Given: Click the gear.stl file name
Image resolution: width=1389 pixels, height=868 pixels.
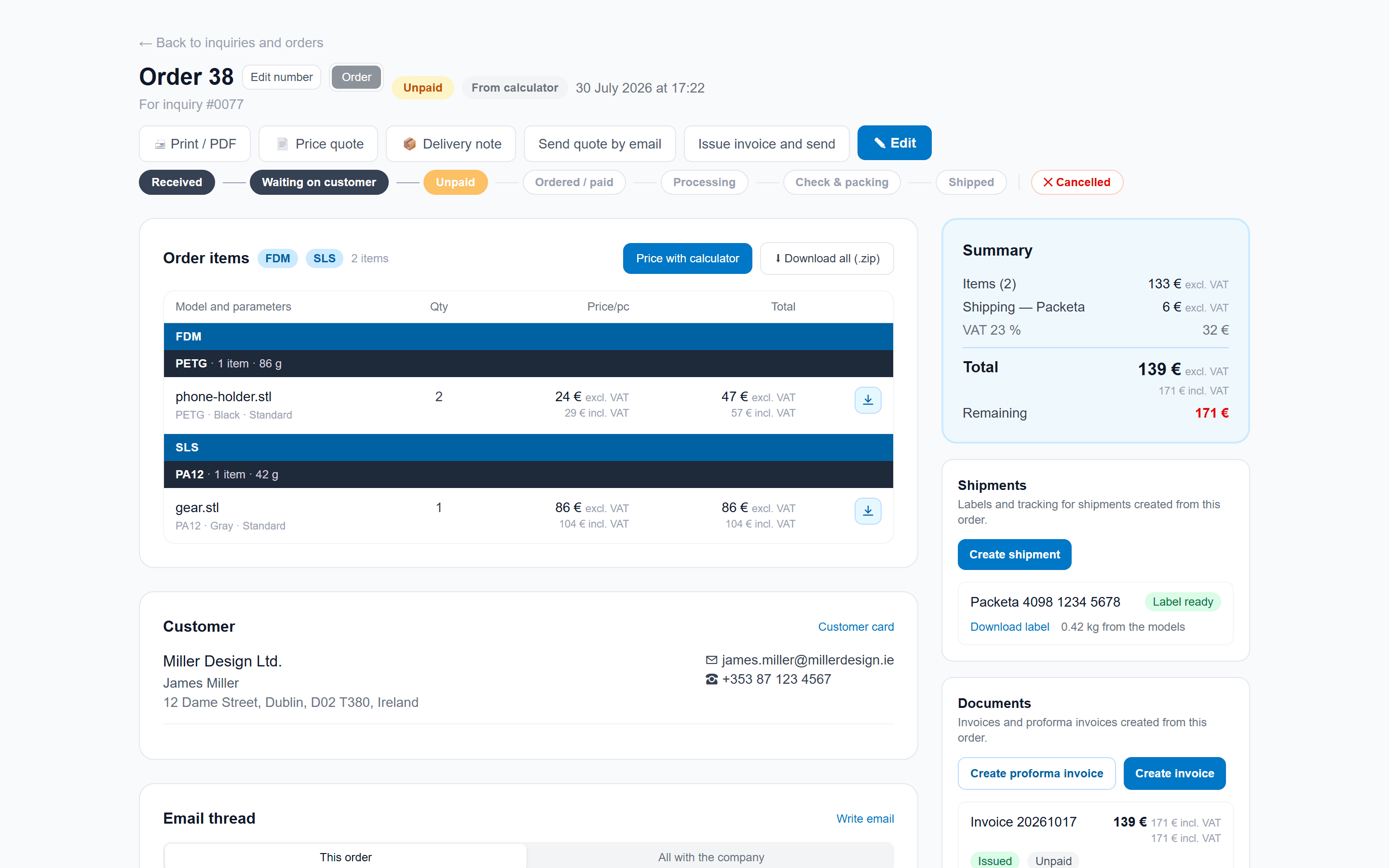Looking at the screenshot, I should (197, 507).
